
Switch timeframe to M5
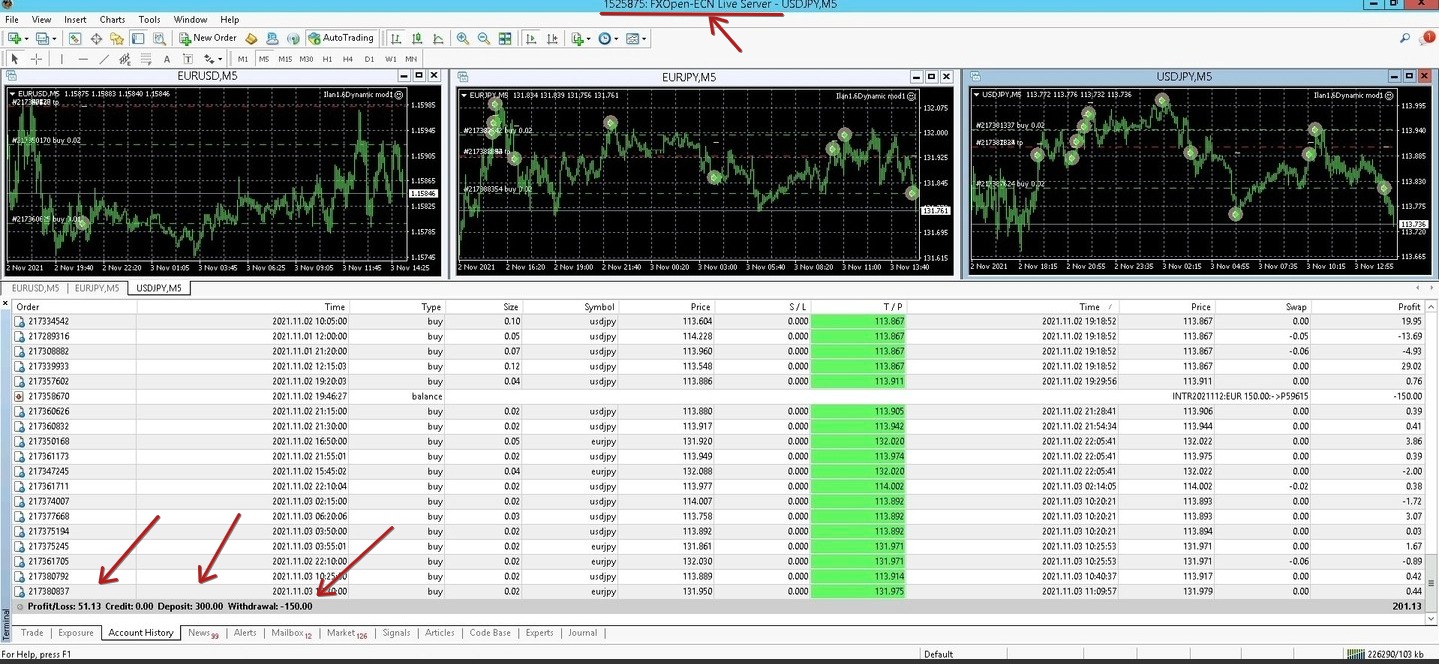pos(264,59)
